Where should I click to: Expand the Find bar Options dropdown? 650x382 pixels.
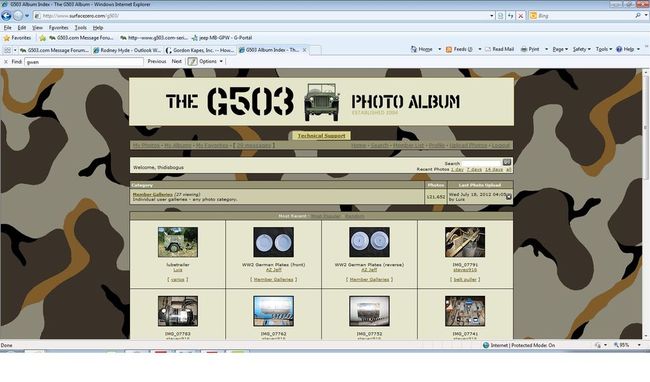[x=211, y=61]
